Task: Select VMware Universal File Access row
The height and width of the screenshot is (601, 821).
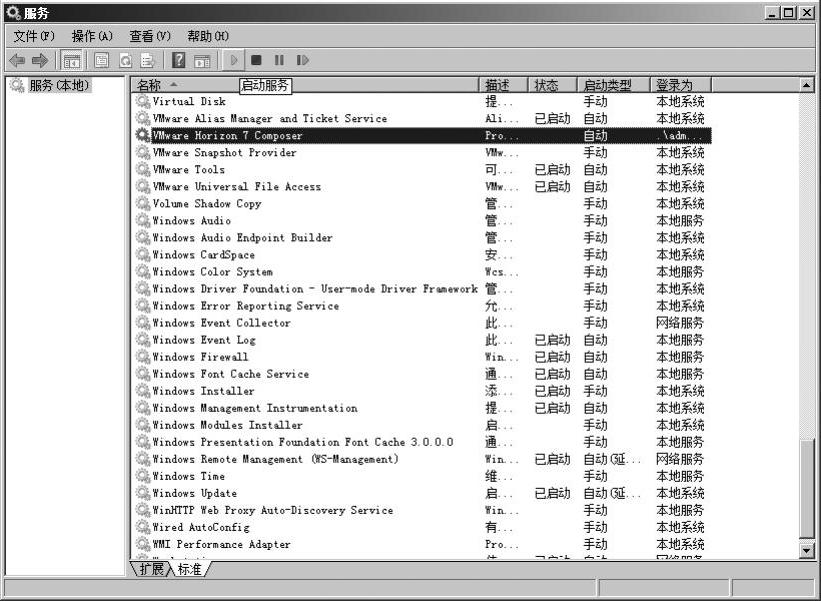Action: click(x=423, y=186)
